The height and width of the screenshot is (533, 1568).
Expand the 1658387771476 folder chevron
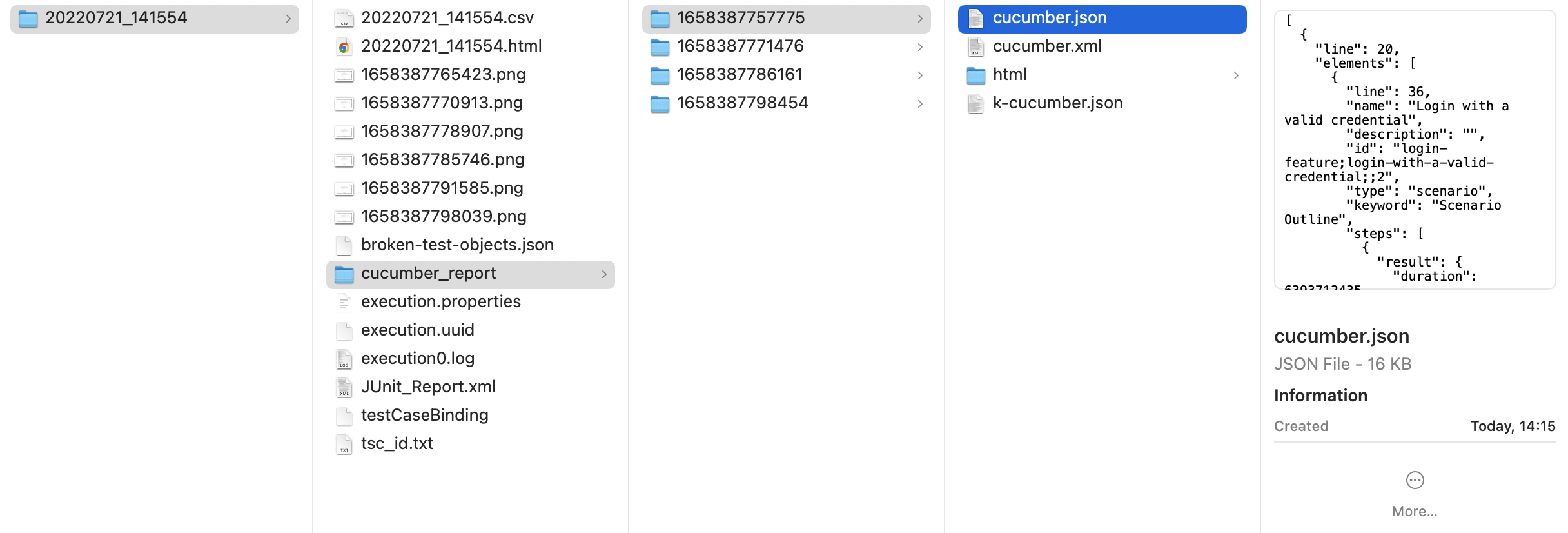[x=920, y=47]
